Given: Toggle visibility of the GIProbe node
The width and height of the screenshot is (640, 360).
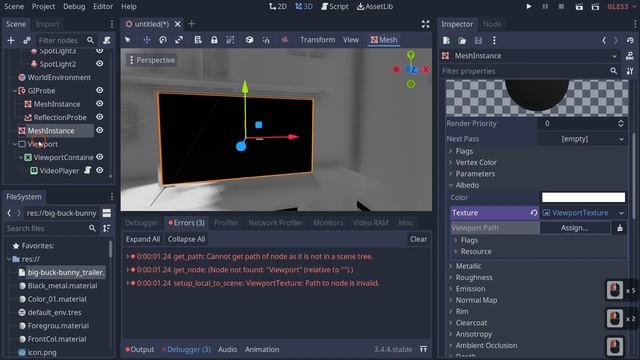Looking at the screenshot, I should coord(99,90).
